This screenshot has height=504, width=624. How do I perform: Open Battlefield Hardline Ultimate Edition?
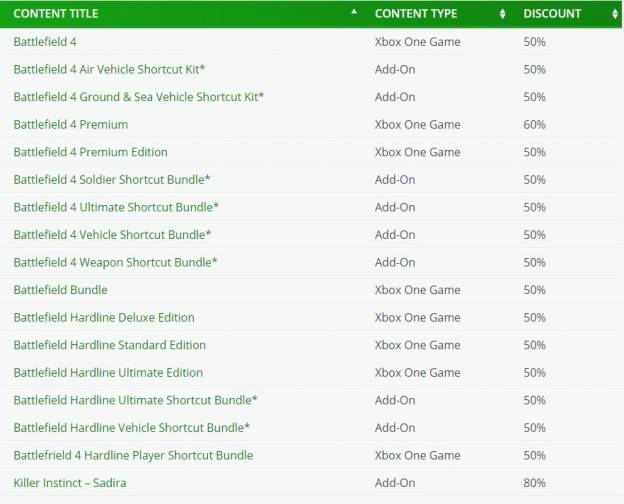coord(108,373)
